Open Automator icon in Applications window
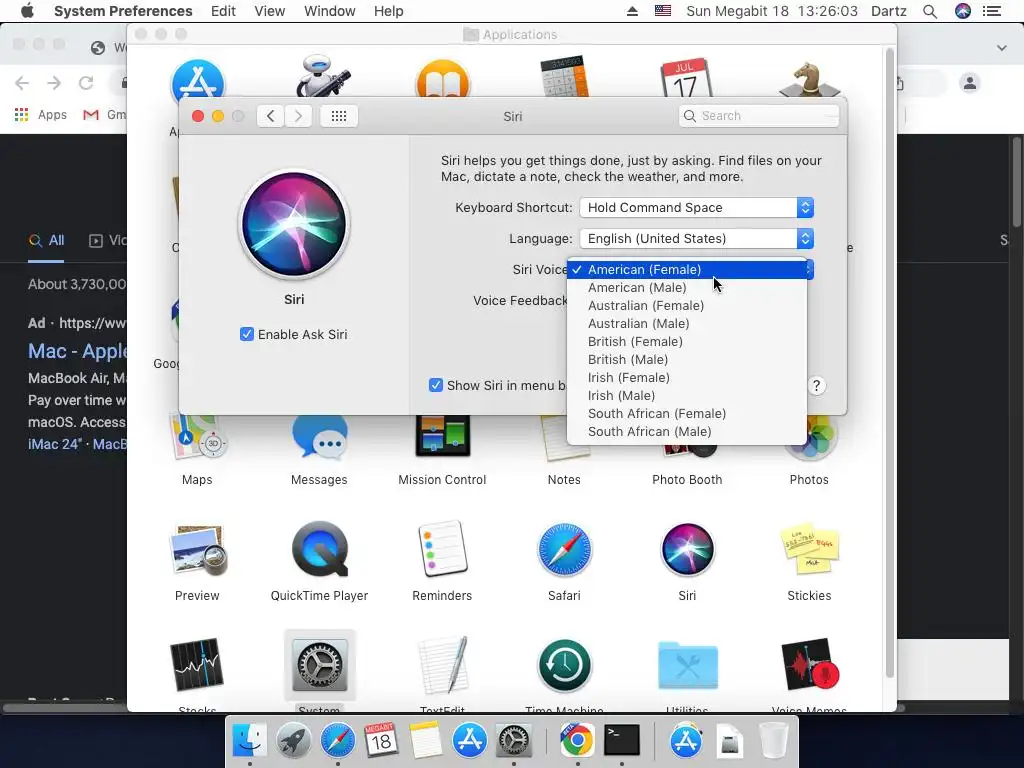This screenshot has height=768, width=1024. [x=322, y=77]
